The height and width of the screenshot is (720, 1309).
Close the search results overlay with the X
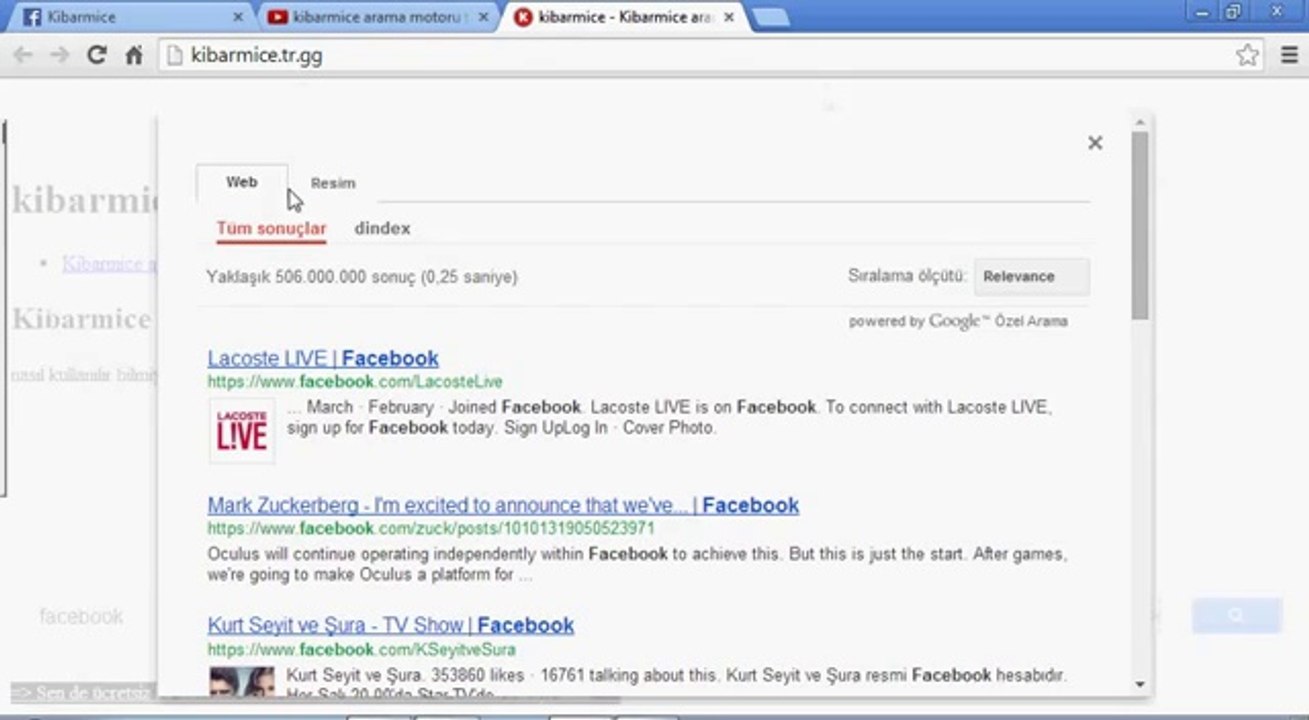[x=1095, y=143]
